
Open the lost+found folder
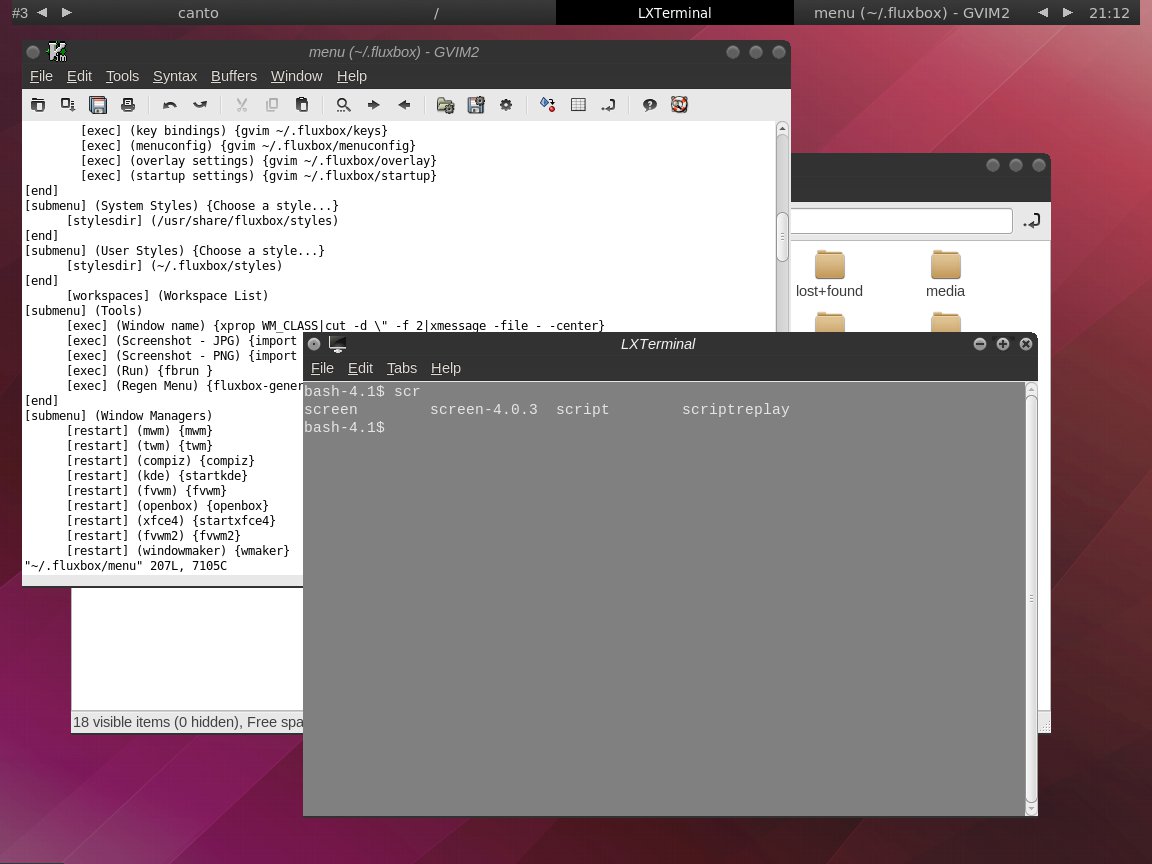tap(829, 274)
